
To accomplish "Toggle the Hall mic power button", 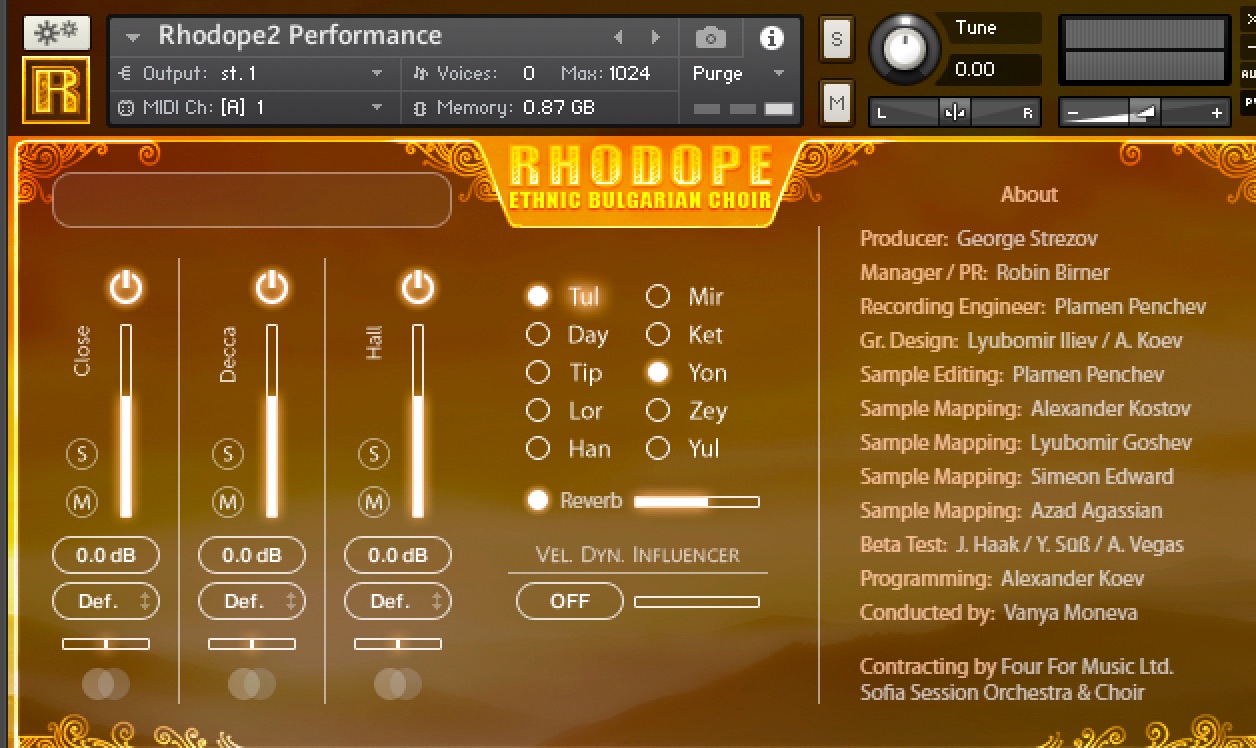I will tap(418, 289).
